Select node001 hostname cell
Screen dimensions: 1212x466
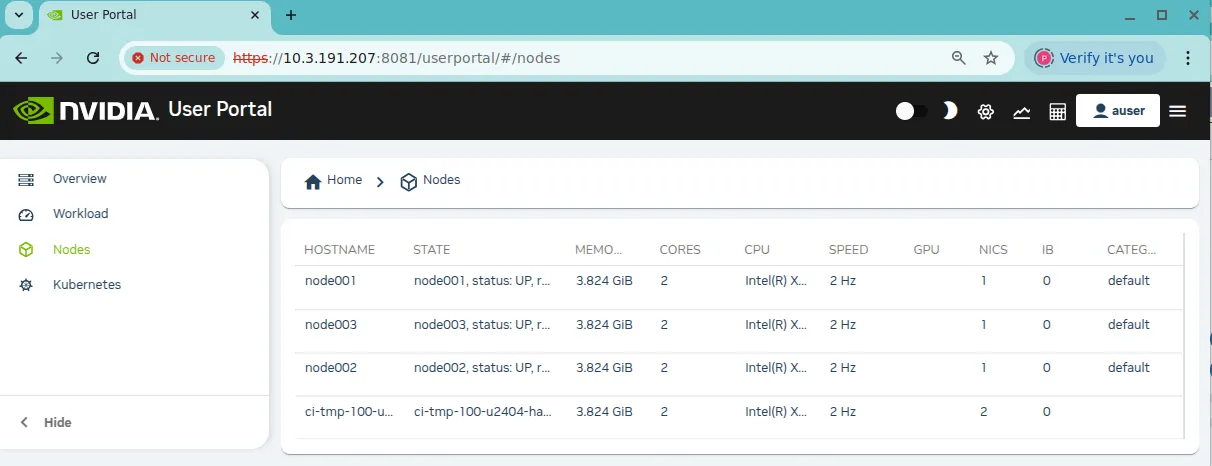[331, 281]
